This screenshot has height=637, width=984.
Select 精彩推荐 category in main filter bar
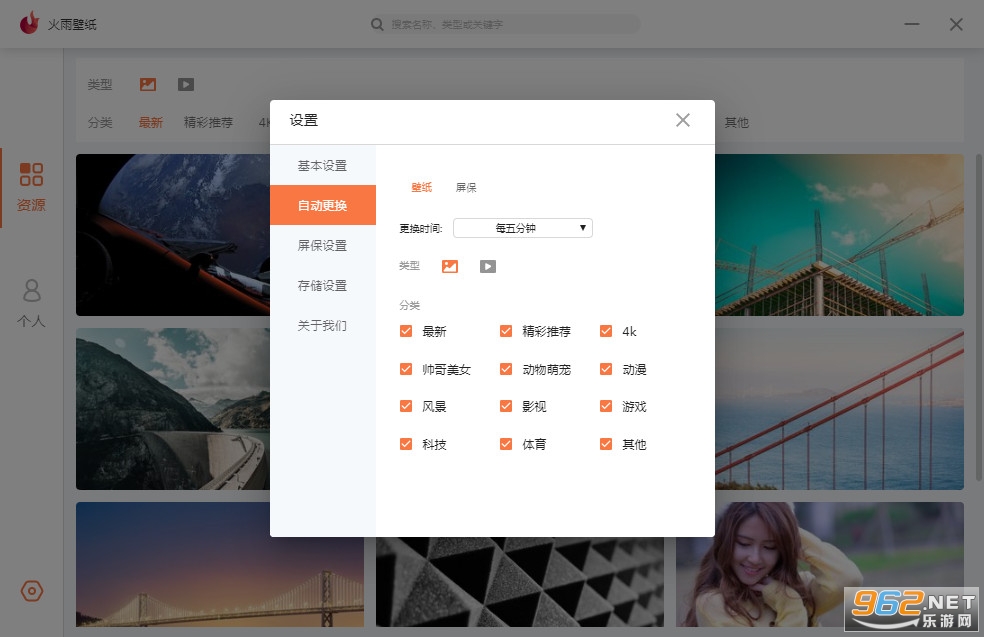coord(208,122)
